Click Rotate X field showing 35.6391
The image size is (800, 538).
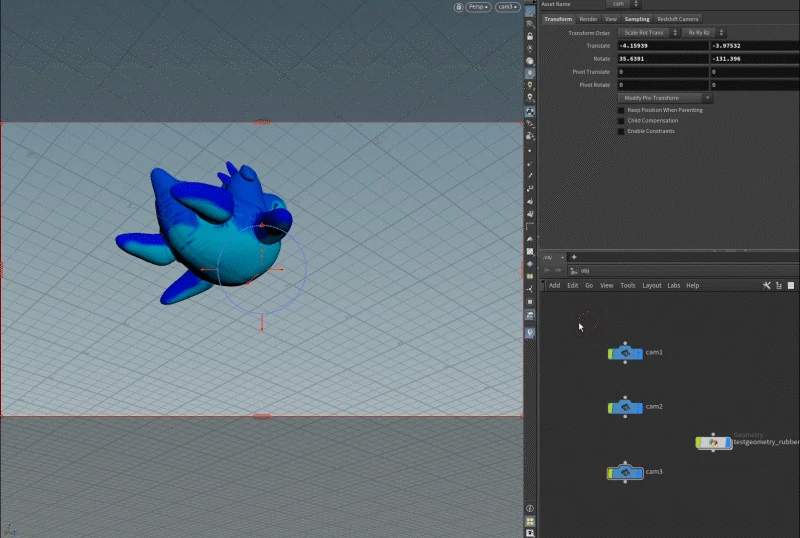pyautogui.click(x=663, y=59)
